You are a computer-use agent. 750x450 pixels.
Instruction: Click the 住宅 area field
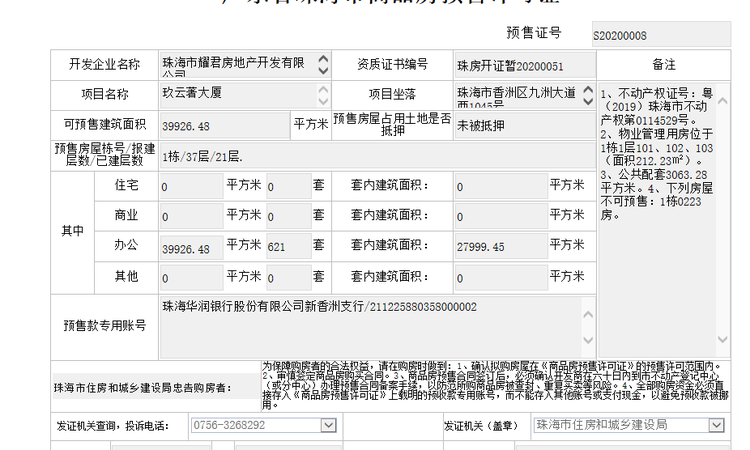191,186
